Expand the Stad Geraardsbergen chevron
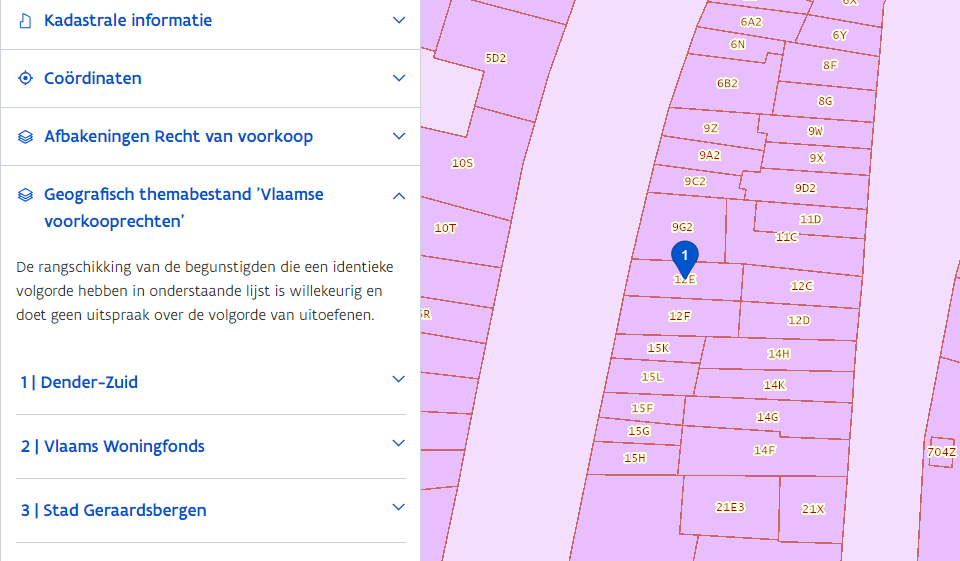960x561 pixels. 399,508
